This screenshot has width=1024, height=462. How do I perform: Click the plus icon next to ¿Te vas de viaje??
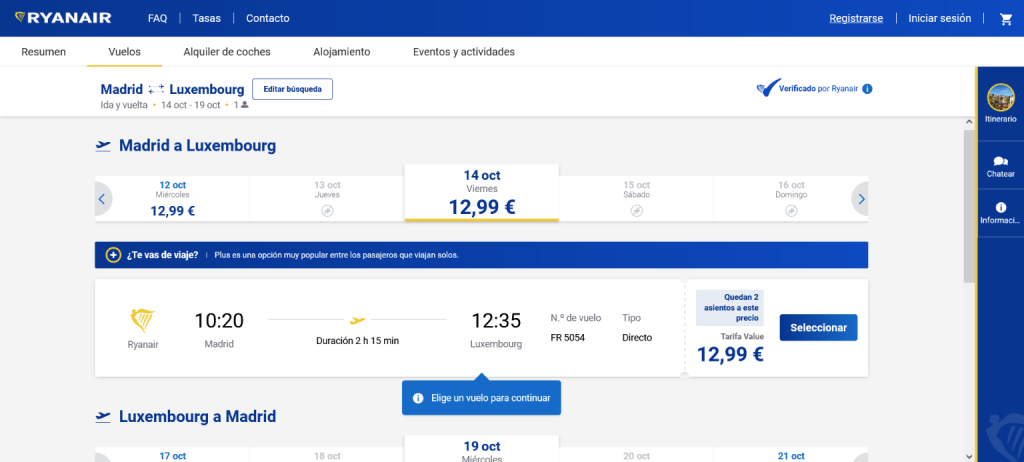[114, 255]
